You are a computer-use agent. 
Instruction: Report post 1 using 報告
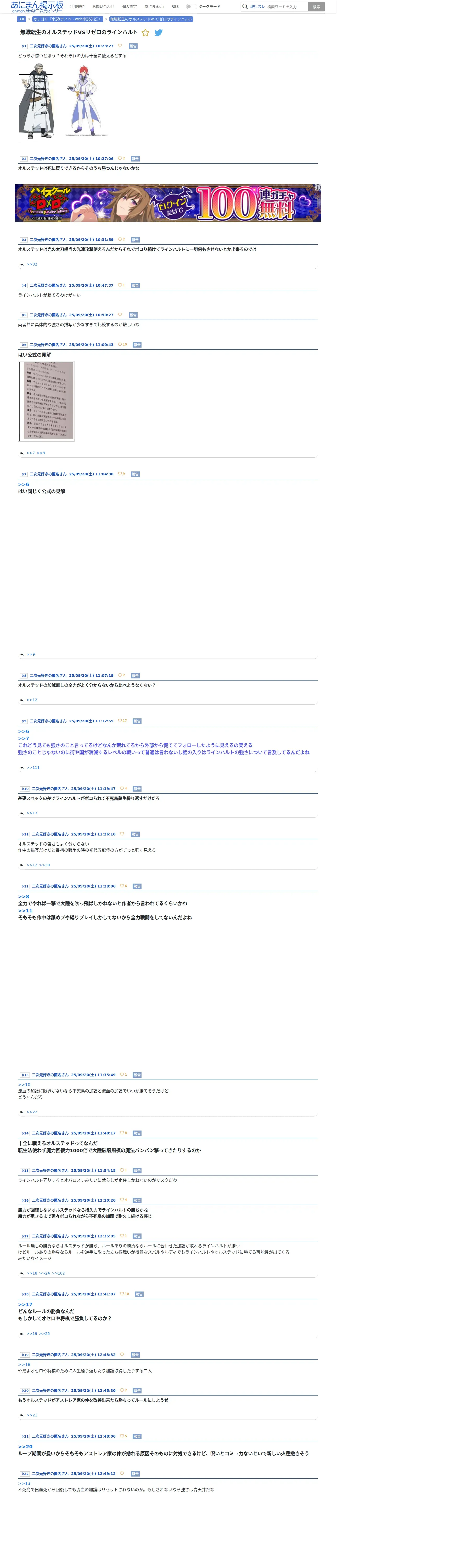(133, 46)
